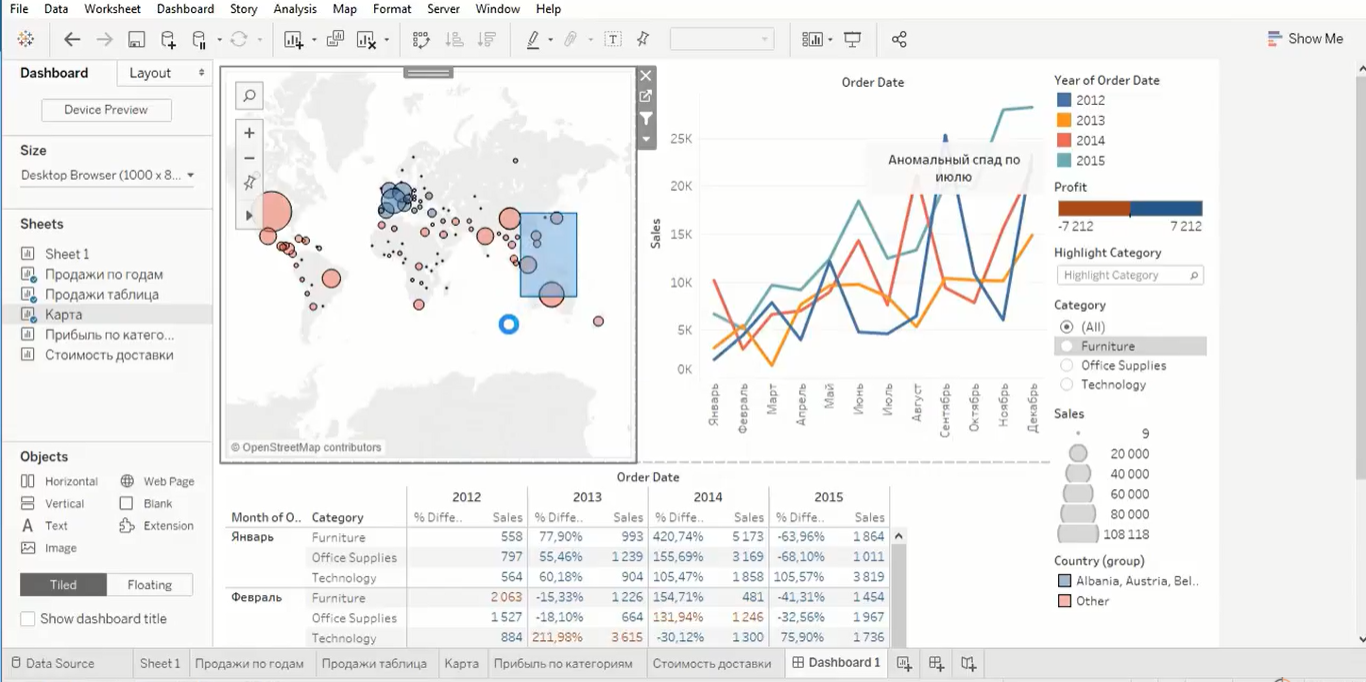The image size is (1366, 682).
Task: Switch to Tiled object mode
Action: pos(63,585)
